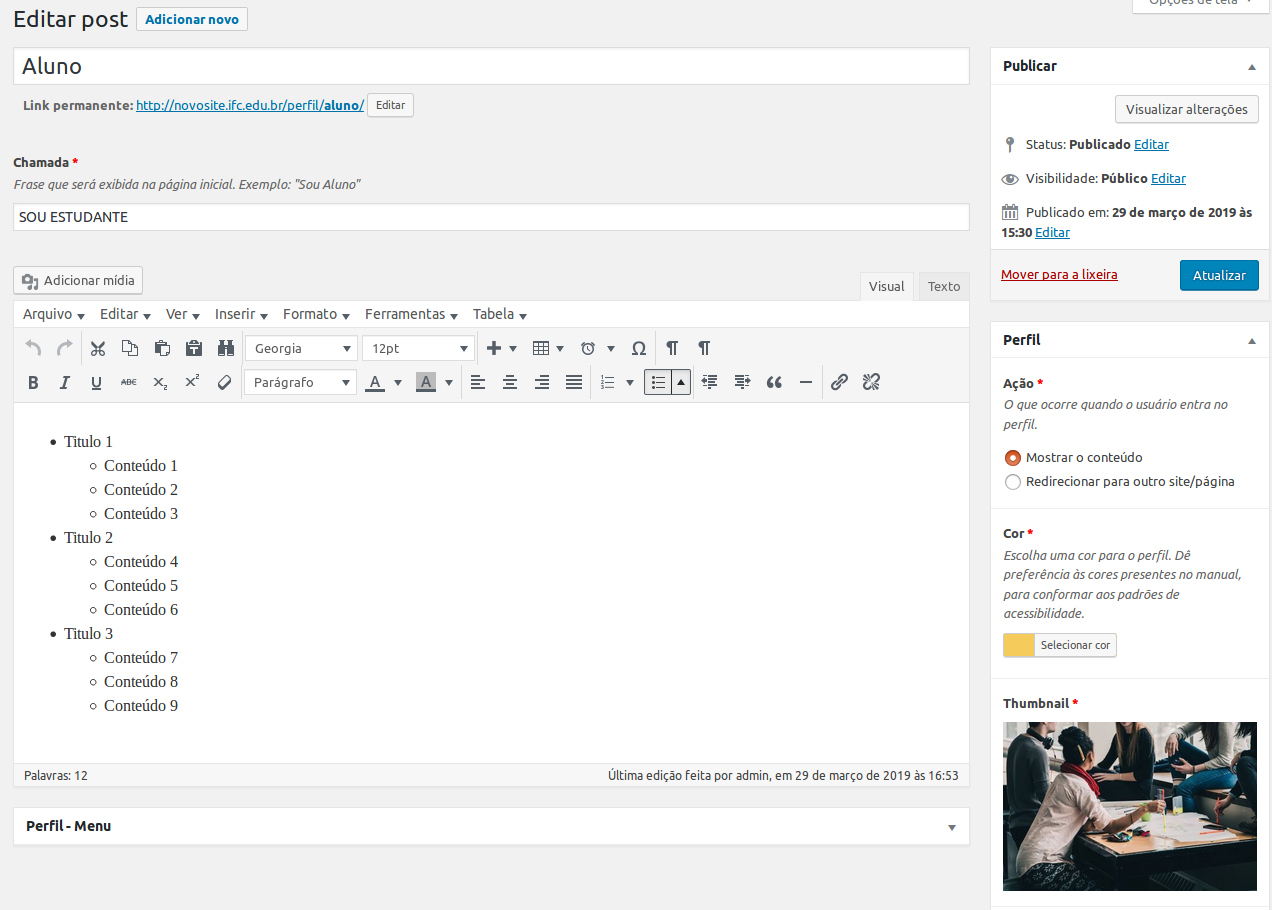
Task: Click the cut scissors icon
Action: point(97,348)
